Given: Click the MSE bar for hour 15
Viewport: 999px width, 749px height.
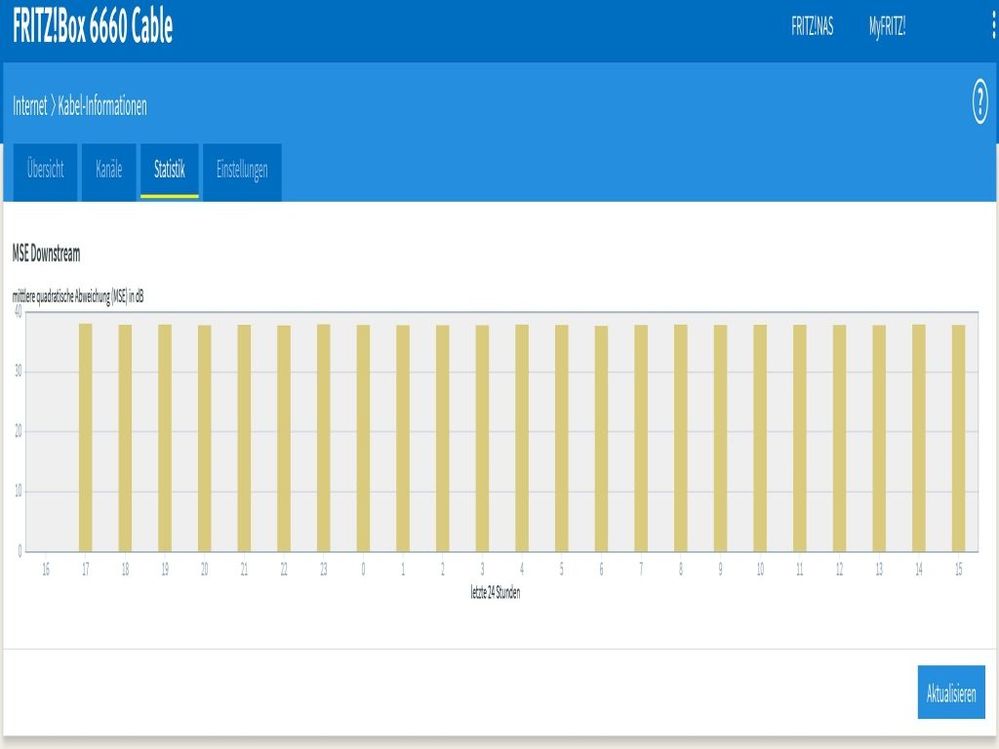Looking at the screenshot, I should click(x=958, y=438).
